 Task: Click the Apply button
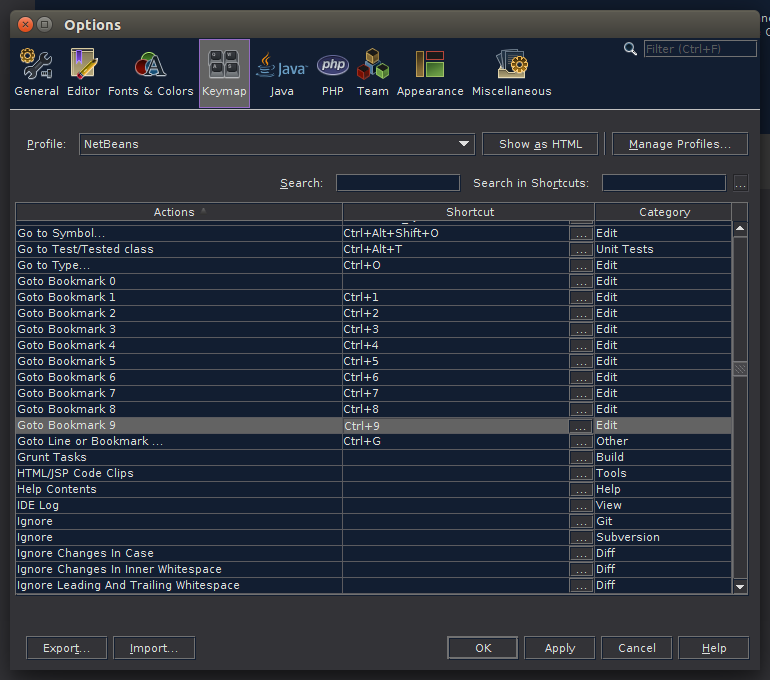(x=559, y=648)
